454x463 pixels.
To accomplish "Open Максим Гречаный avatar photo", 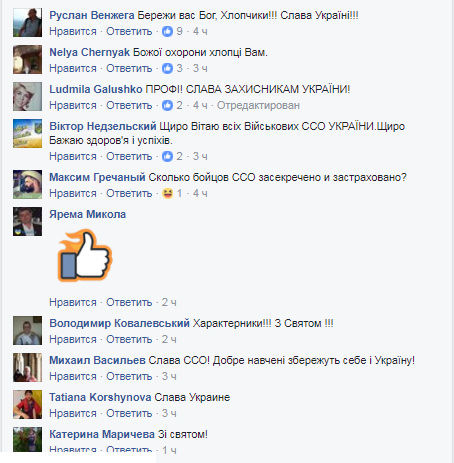I will 27,184.
